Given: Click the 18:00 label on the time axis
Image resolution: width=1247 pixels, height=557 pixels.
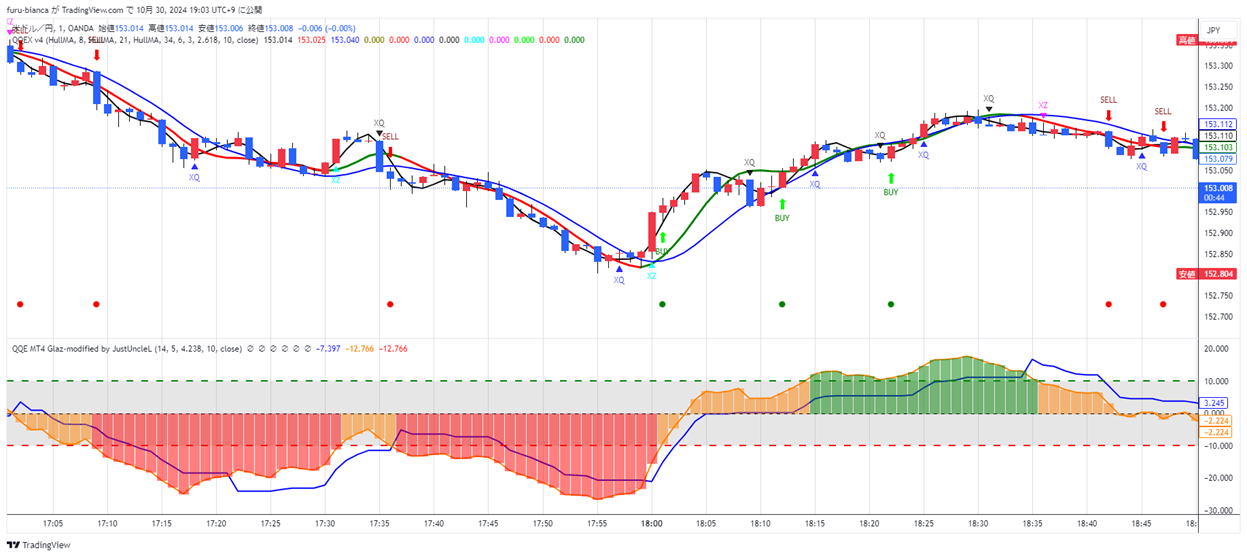Looking at the screenshot, I should tap(652, 523).
